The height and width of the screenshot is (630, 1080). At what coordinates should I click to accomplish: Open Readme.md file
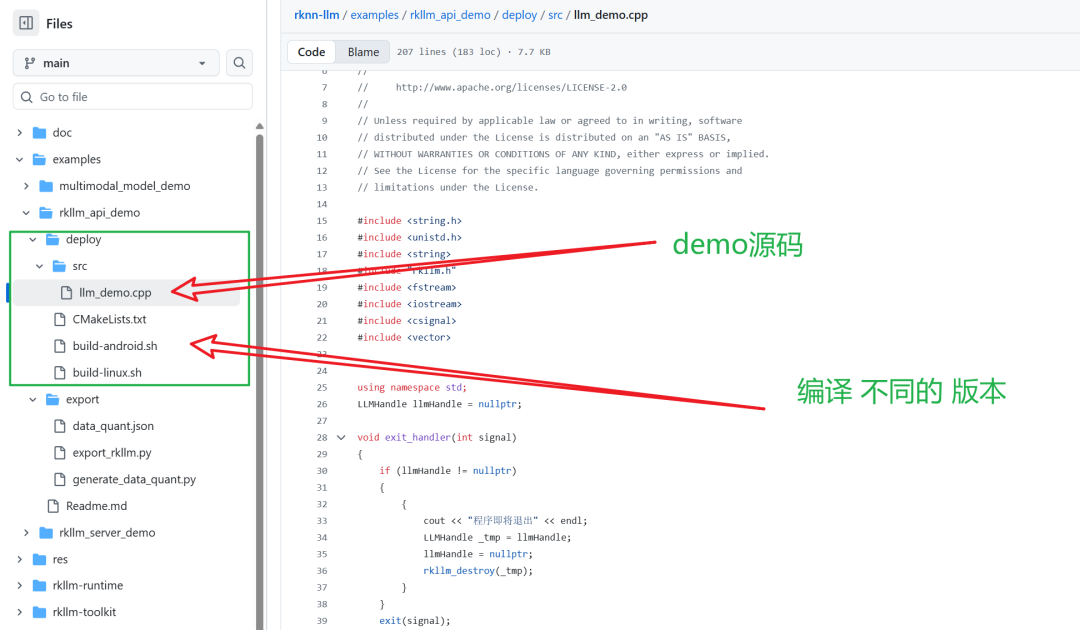(96, 506)
